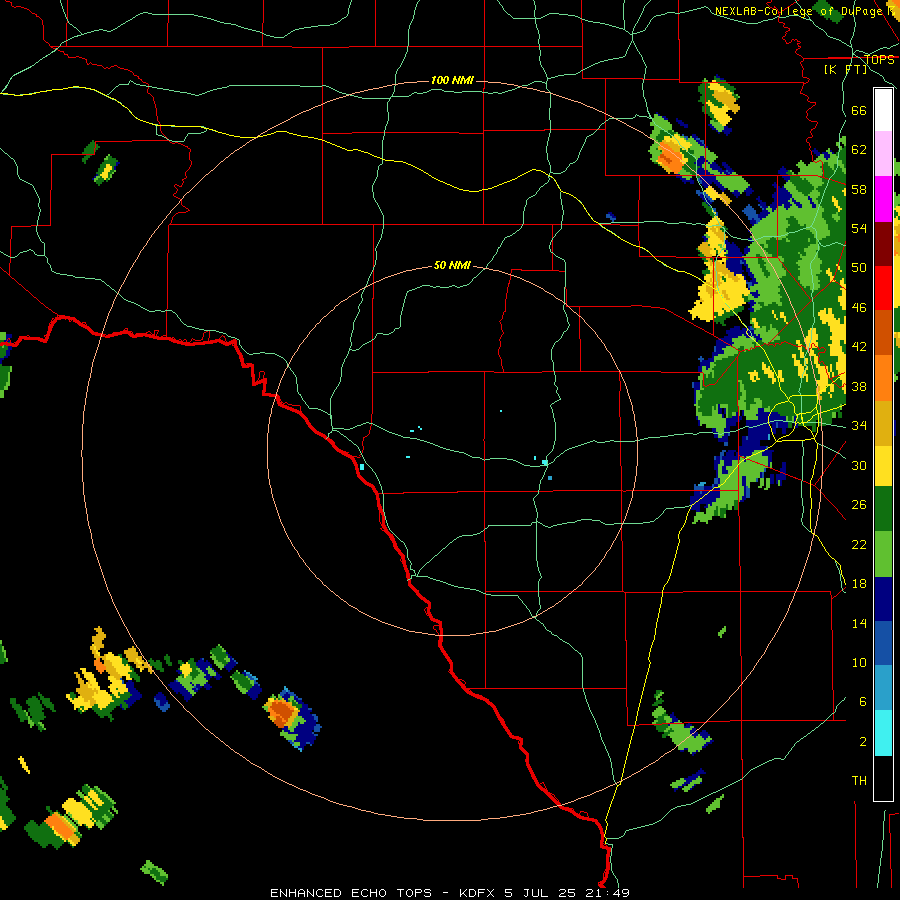This screenshot has width=900, height=900.
Task: Select the navy blue legend swatch
Action: [883, 599]
